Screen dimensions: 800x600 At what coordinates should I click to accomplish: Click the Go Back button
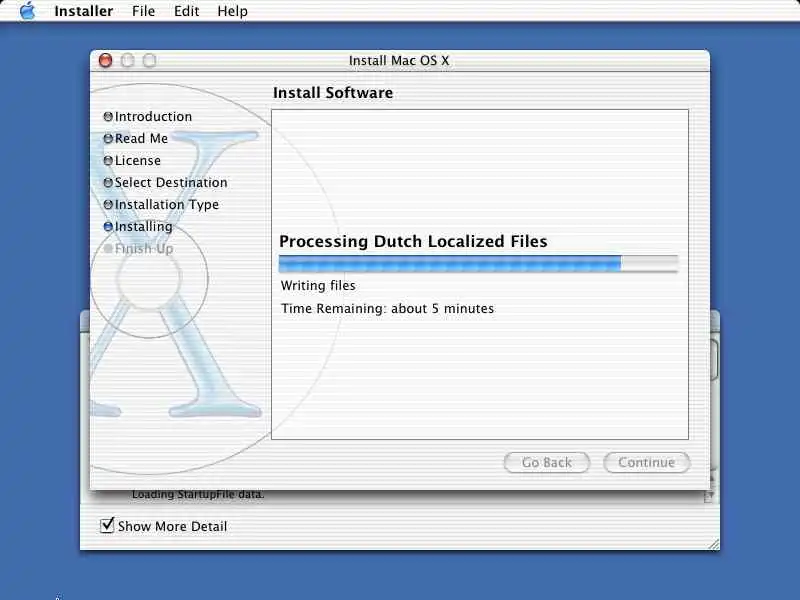[546, 462]
